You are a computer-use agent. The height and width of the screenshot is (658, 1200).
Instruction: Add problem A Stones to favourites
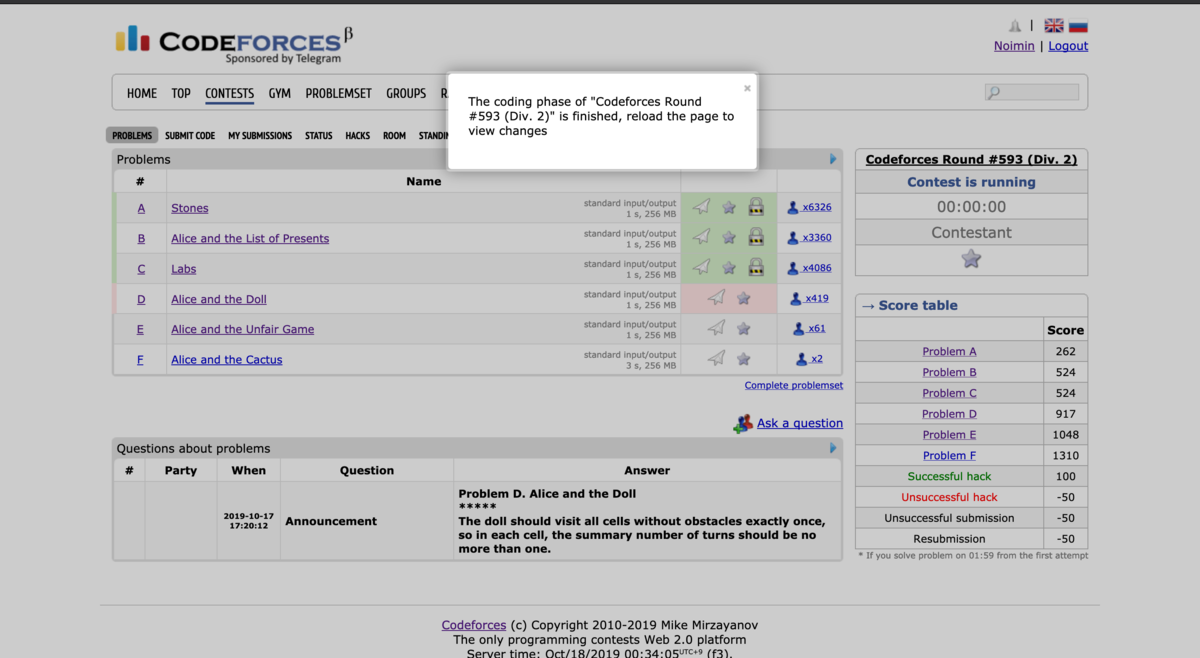coord(729,207)
